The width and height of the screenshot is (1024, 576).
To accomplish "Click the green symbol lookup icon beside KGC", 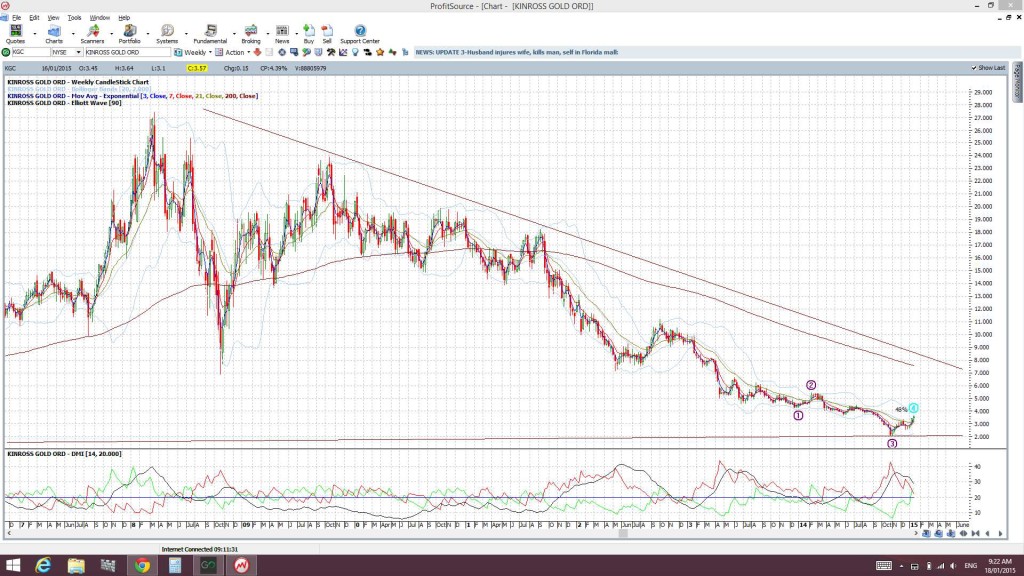I will point(6,52).
